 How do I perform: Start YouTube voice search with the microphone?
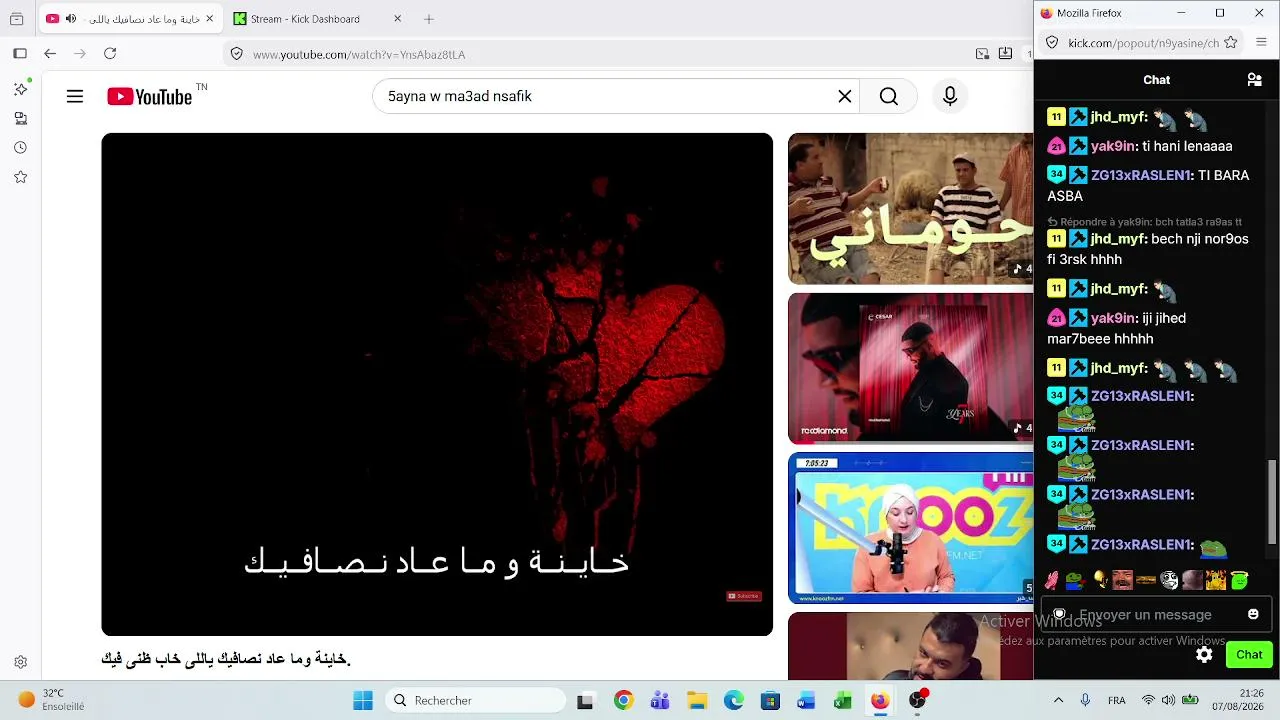click(950, 97)
